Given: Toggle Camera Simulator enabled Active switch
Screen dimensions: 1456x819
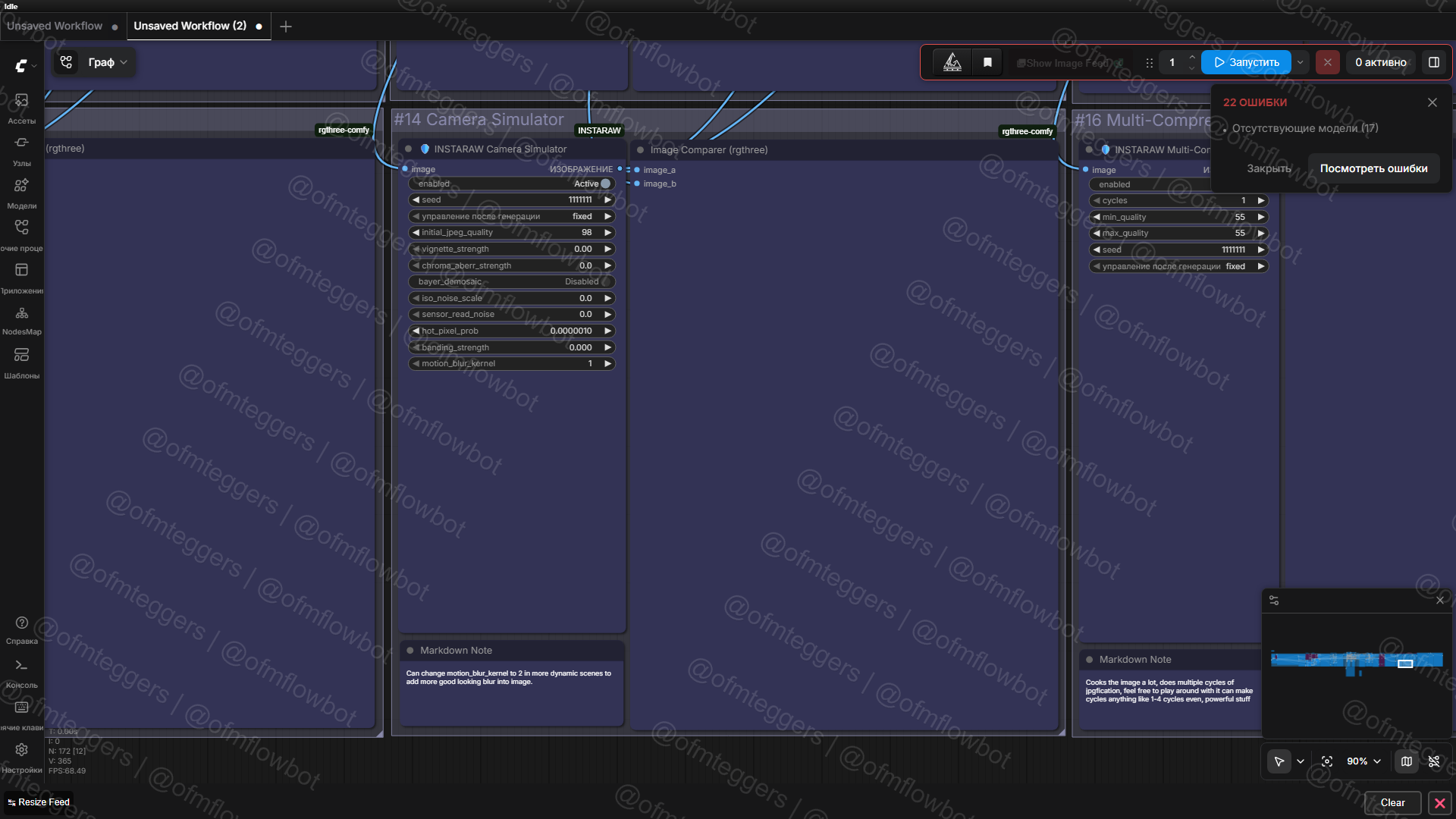Looking at the screenshot, I should tap(605, 184).
